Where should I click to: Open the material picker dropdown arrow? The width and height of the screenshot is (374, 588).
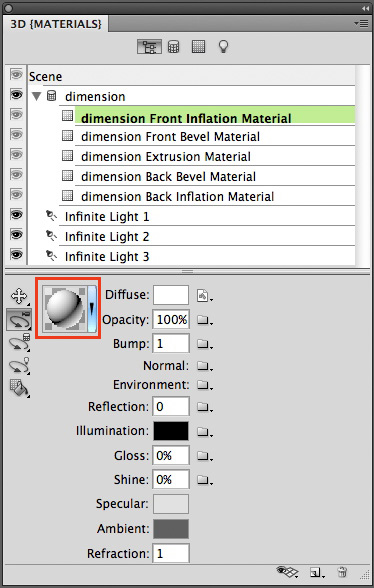tap(92, 309)
